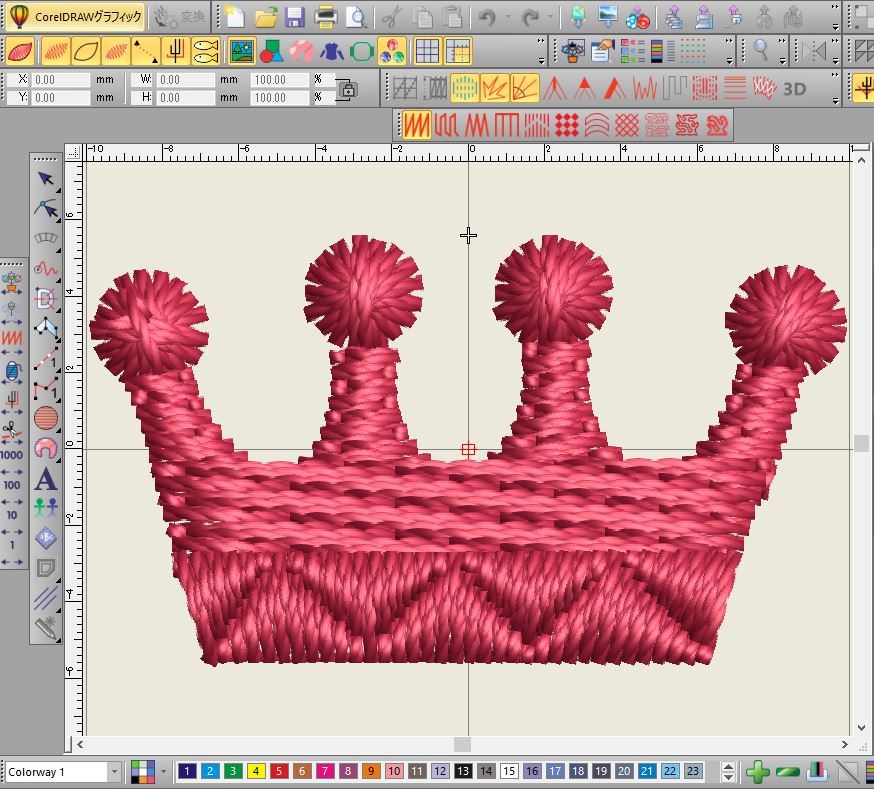Switch to CorelDRAW Graphics mode
The image size is (874, 789).
[76, 17]
